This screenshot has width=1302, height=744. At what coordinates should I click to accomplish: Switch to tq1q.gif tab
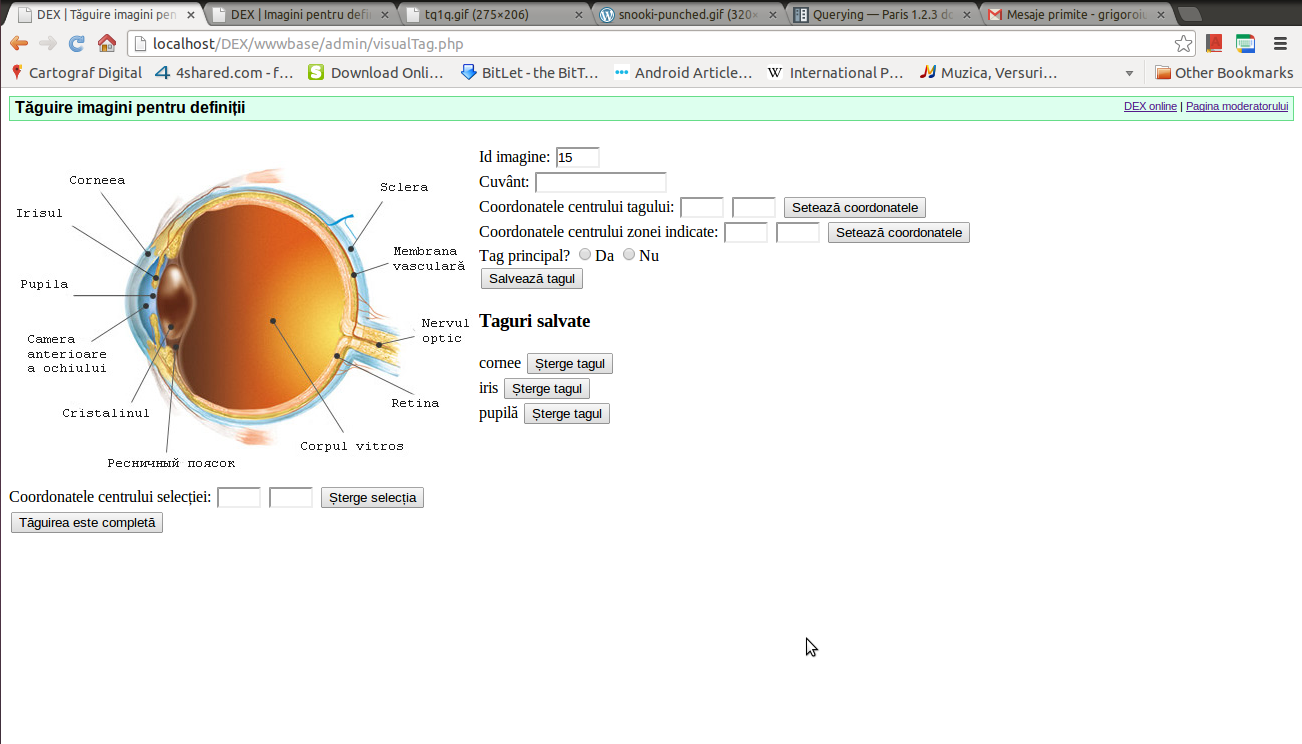click(494, 15)
